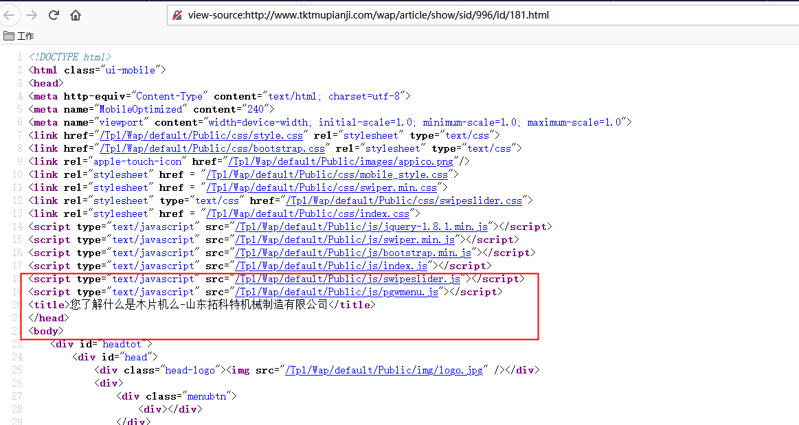Open the swipeslider.js script link
The image size is (799, 425).
click(348, 279)
